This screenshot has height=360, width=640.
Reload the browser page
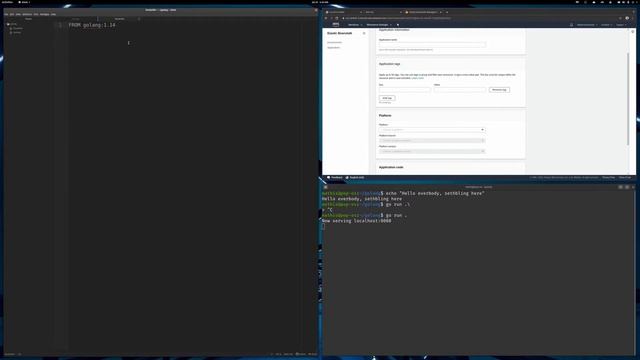tap(337, 18)
